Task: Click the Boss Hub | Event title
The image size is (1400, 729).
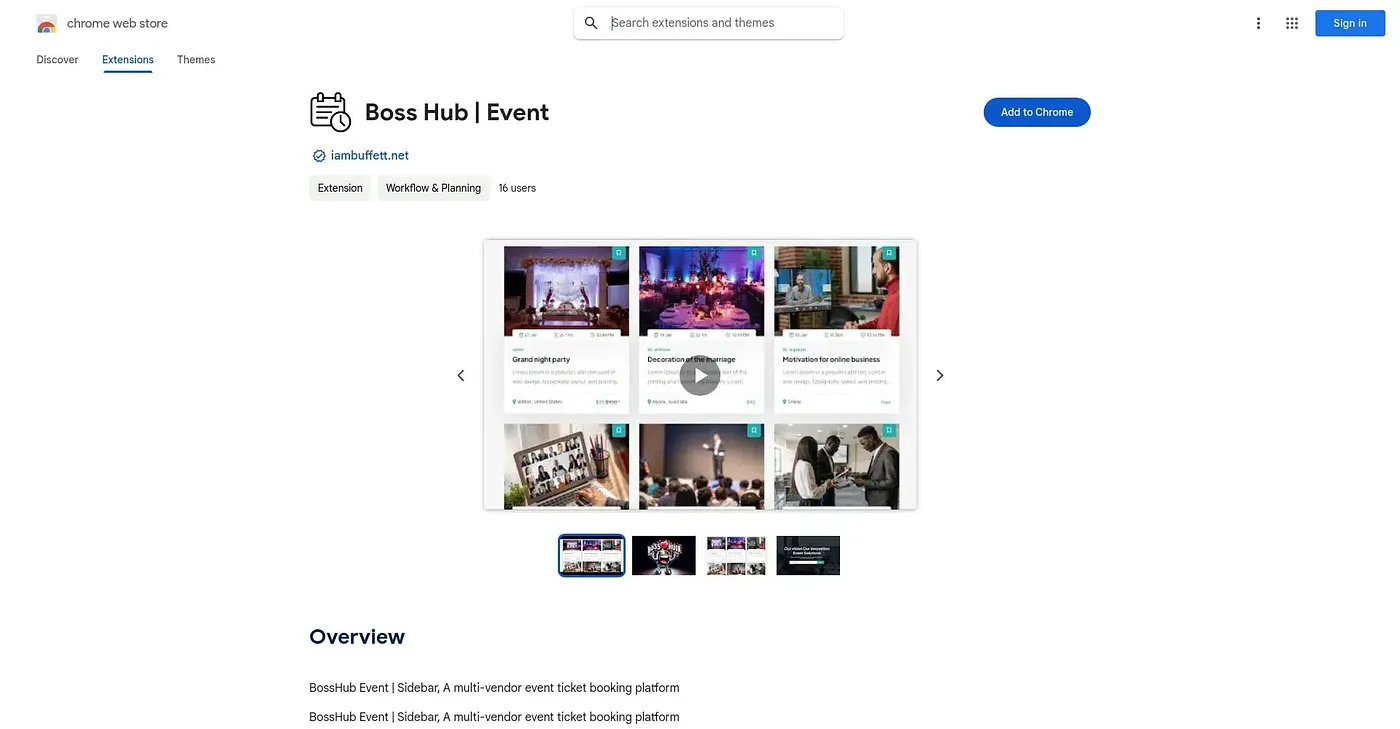Action: pyautogui.click(x=457, y=112)
